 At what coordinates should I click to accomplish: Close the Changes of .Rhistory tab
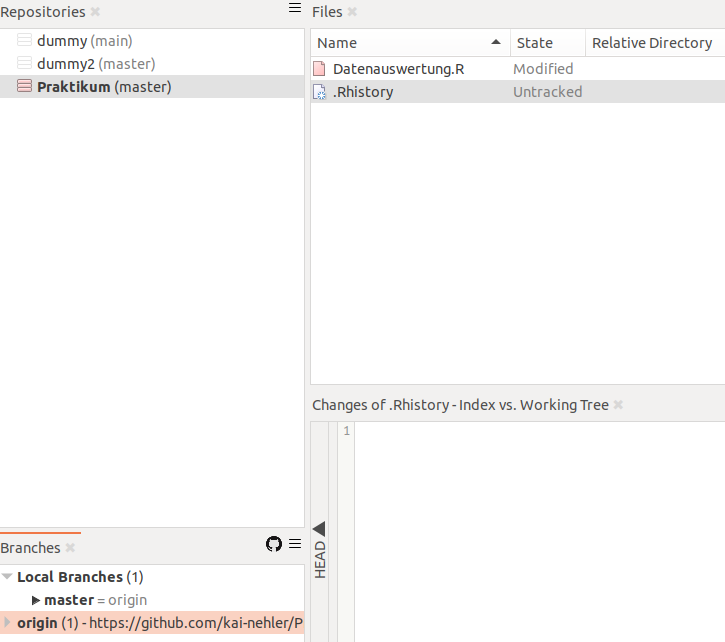click(x=618, y=405)
